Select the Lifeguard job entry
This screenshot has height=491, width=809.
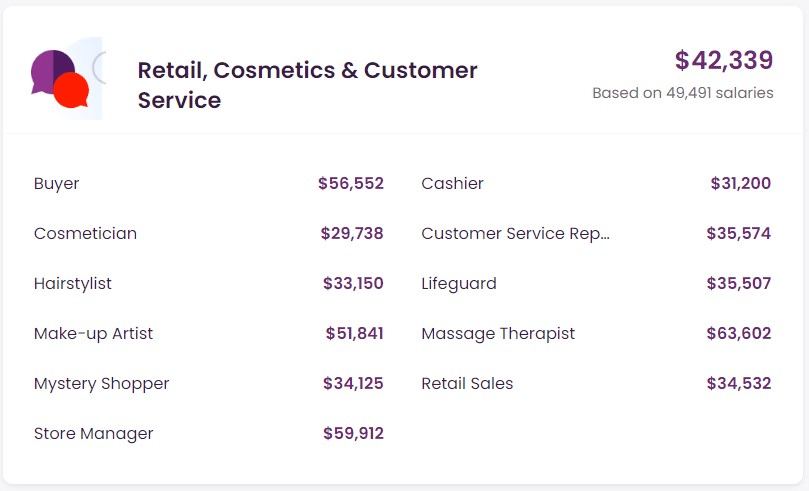pyautogui.click(x=459, y=283)
